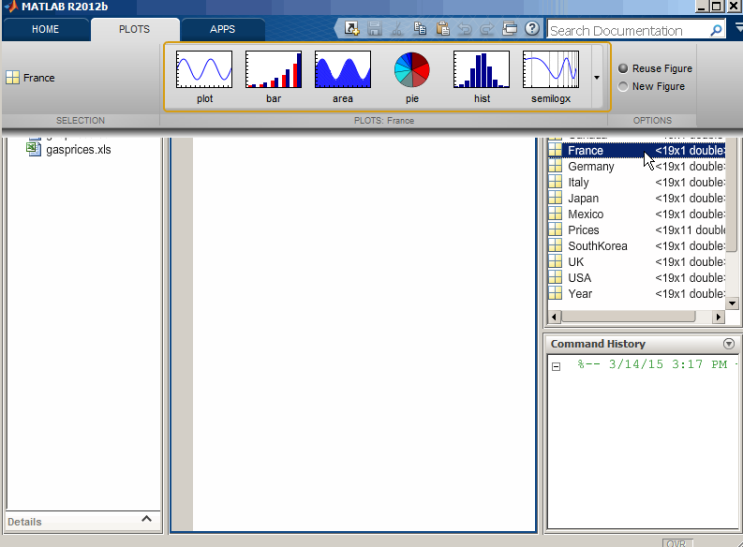Image resolution: width=743 pixels, height=547 pixels.
Task: Click the SouthKorea variable grid icon
Action: [x=555, y=245]
